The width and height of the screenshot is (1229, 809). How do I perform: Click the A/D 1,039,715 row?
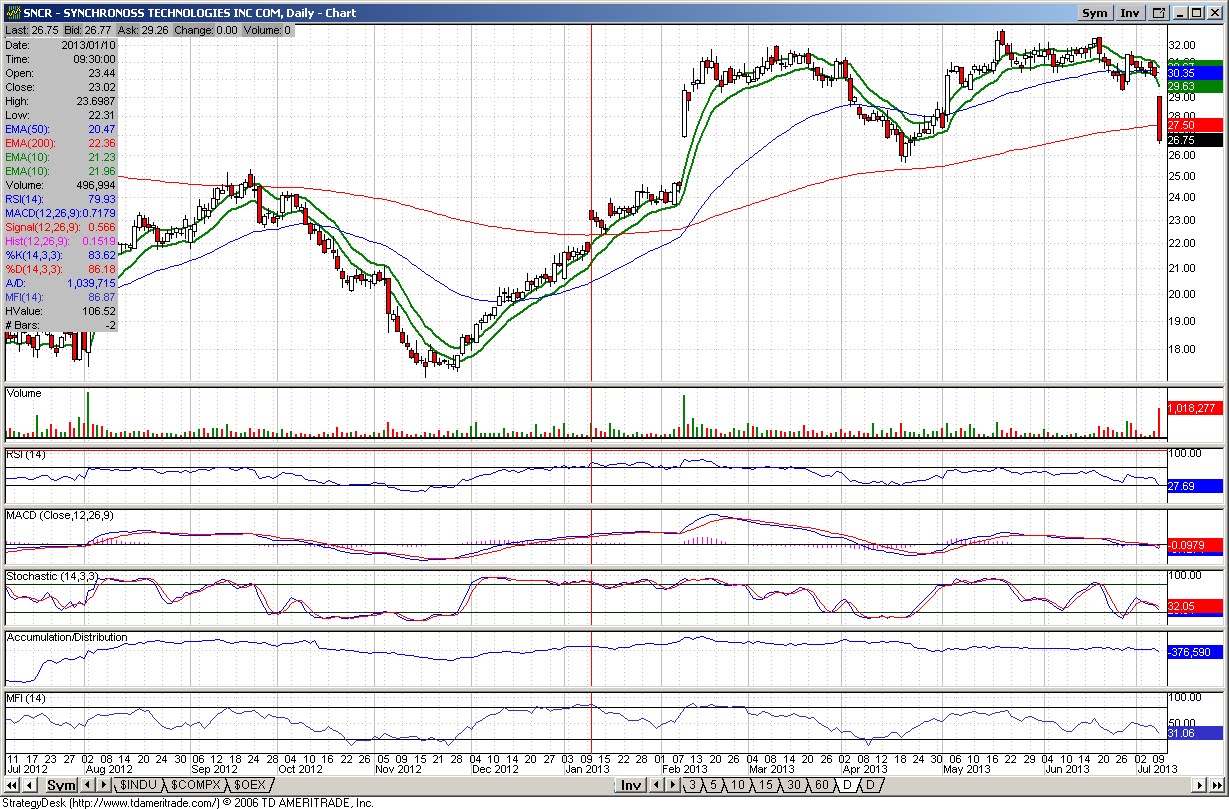tap(61, 283)
